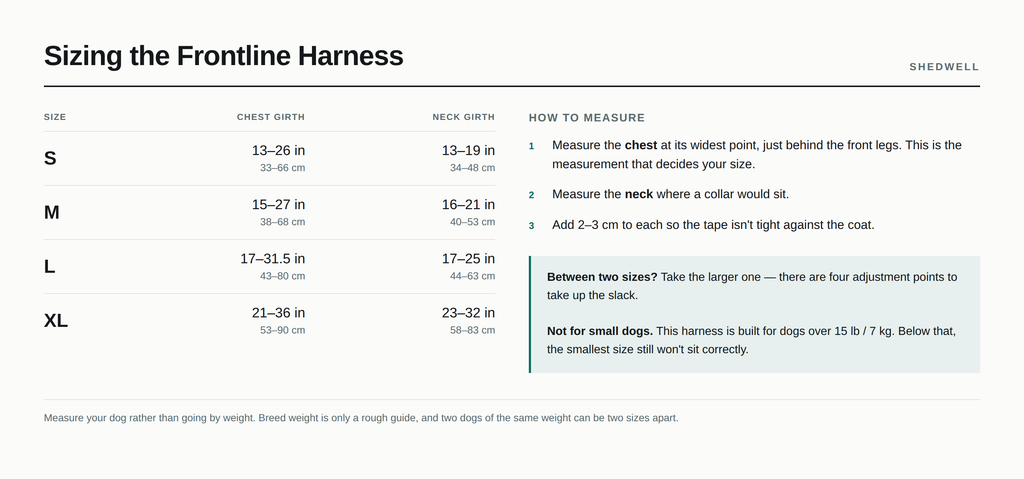Click neck girth value '23–32 in'
The height and width of the screenshot is (479, 1024).
(x=468, y=313)
